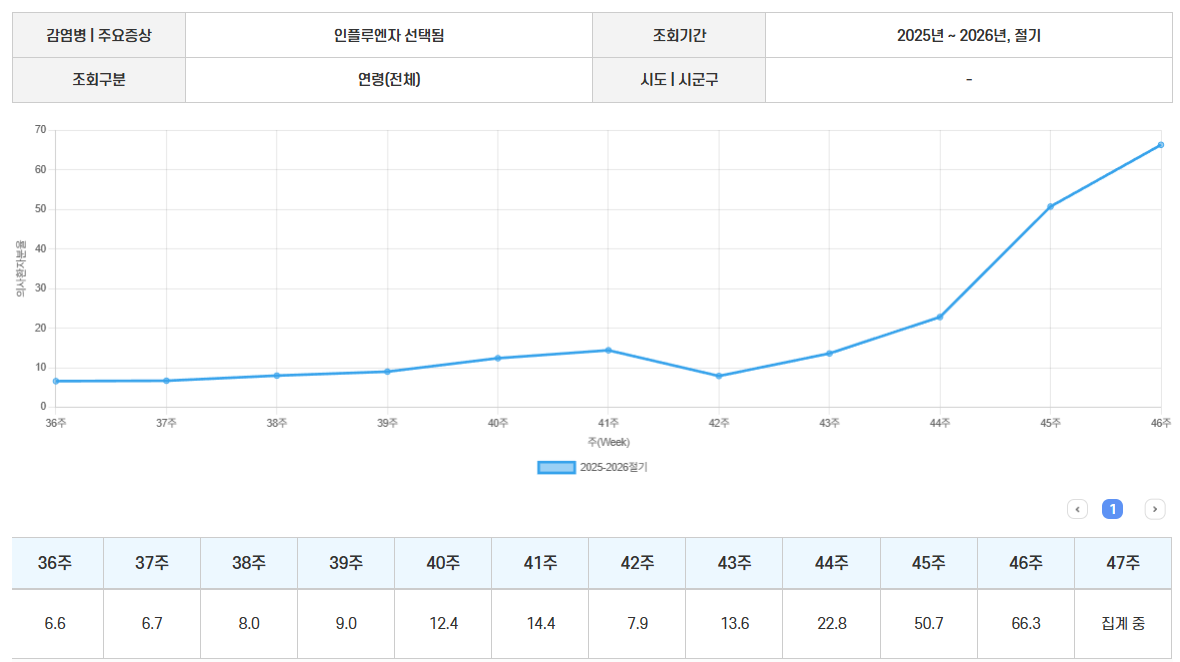The image size is (1180, 662).
Task: Click the 2025년 ~ 2026년, 절기 period cell
Action: (x=968, y=35)
